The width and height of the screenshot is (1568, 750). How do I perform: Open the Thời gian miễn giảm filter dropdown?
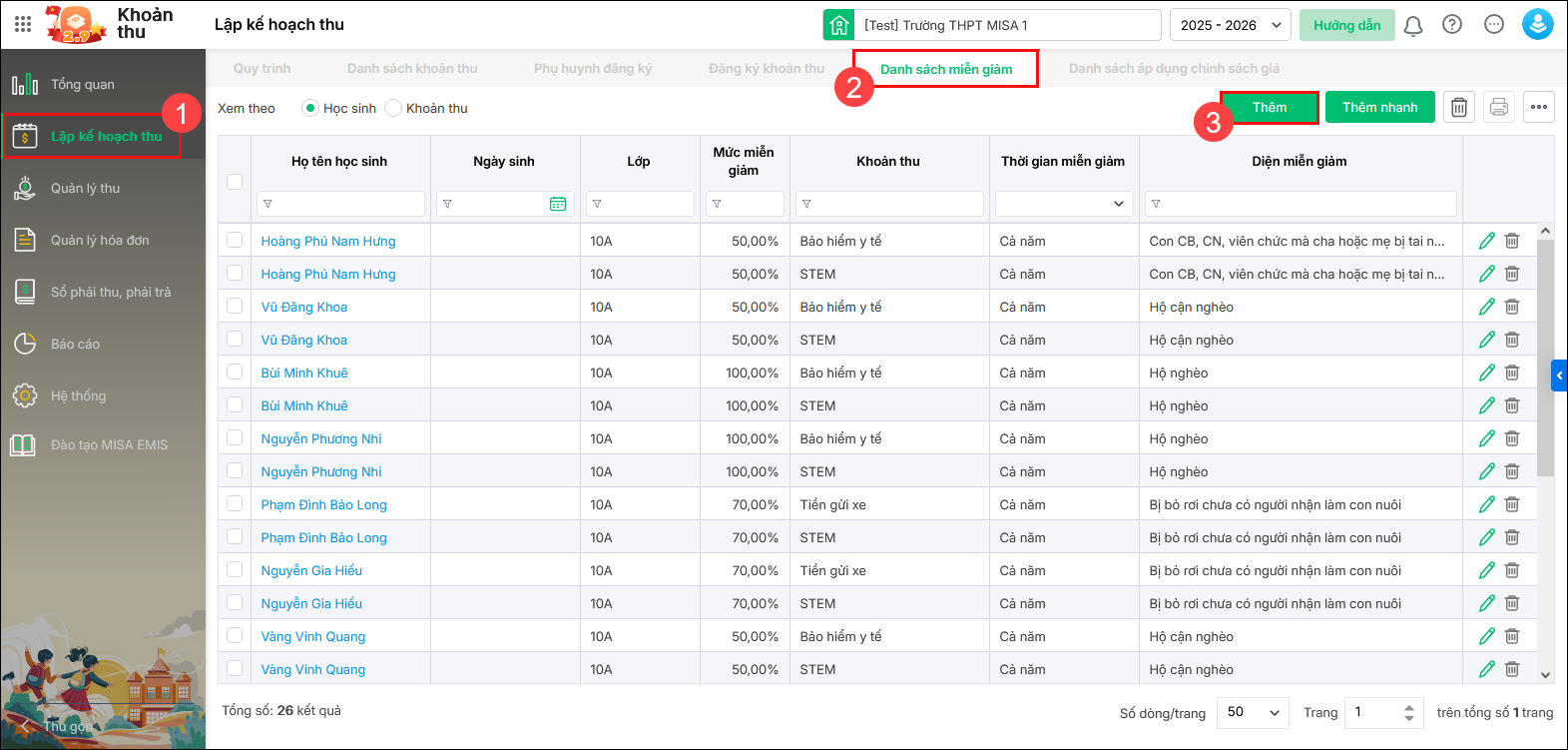1064,204
